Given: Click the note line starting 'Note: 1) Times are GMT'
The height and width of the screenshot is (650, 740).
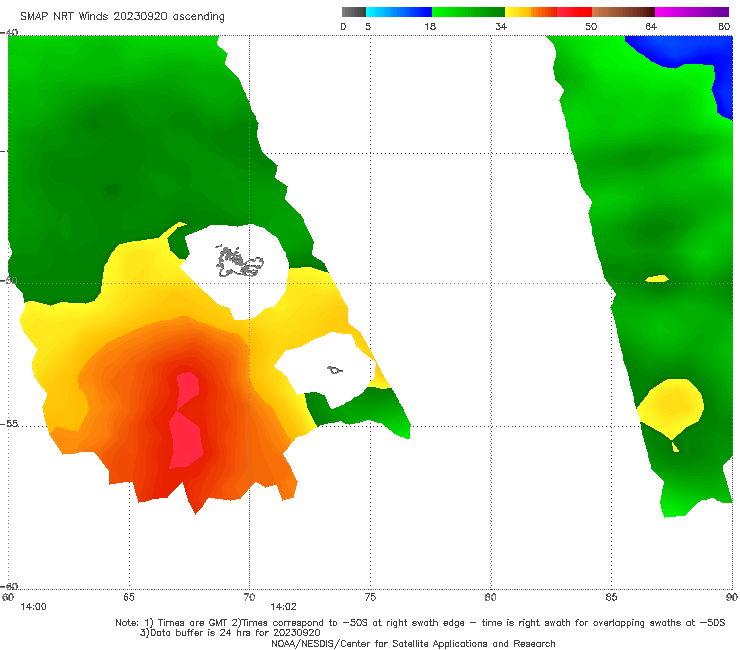Looking at the screenshot, I should click(x=420, y=623).
